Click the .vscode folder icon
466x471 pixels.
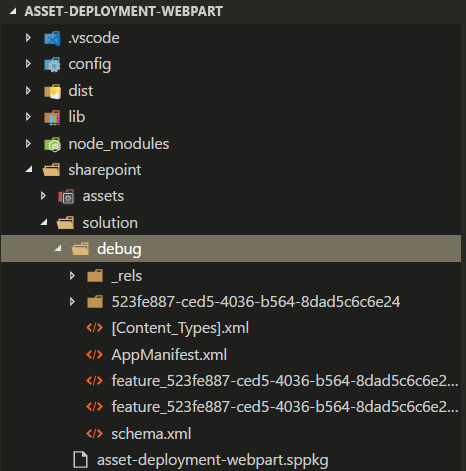[x=52, y=38]
